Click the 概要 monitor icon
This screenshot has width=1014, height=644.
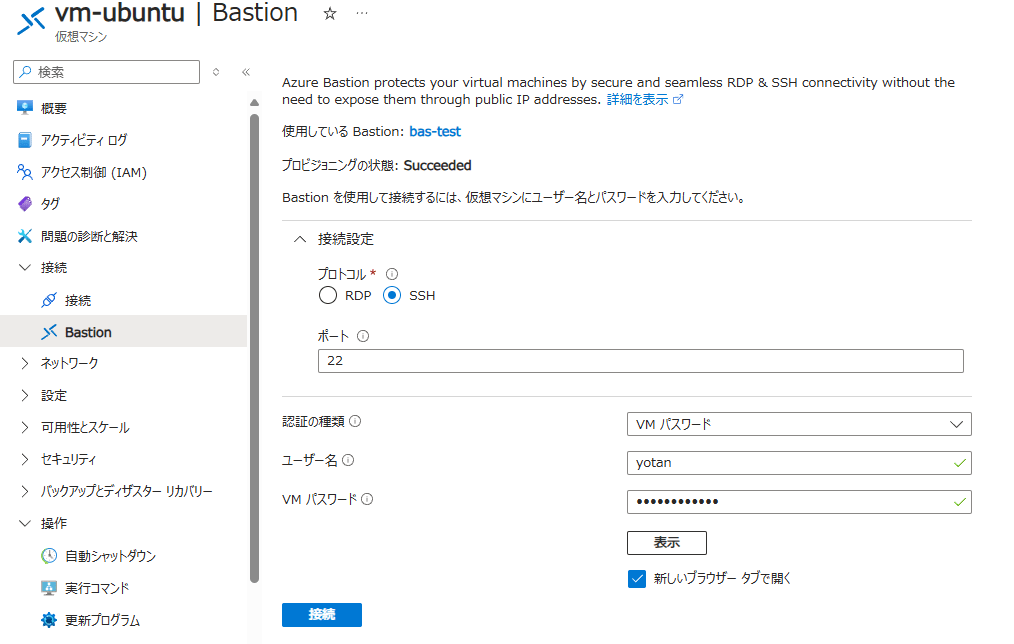25,108
